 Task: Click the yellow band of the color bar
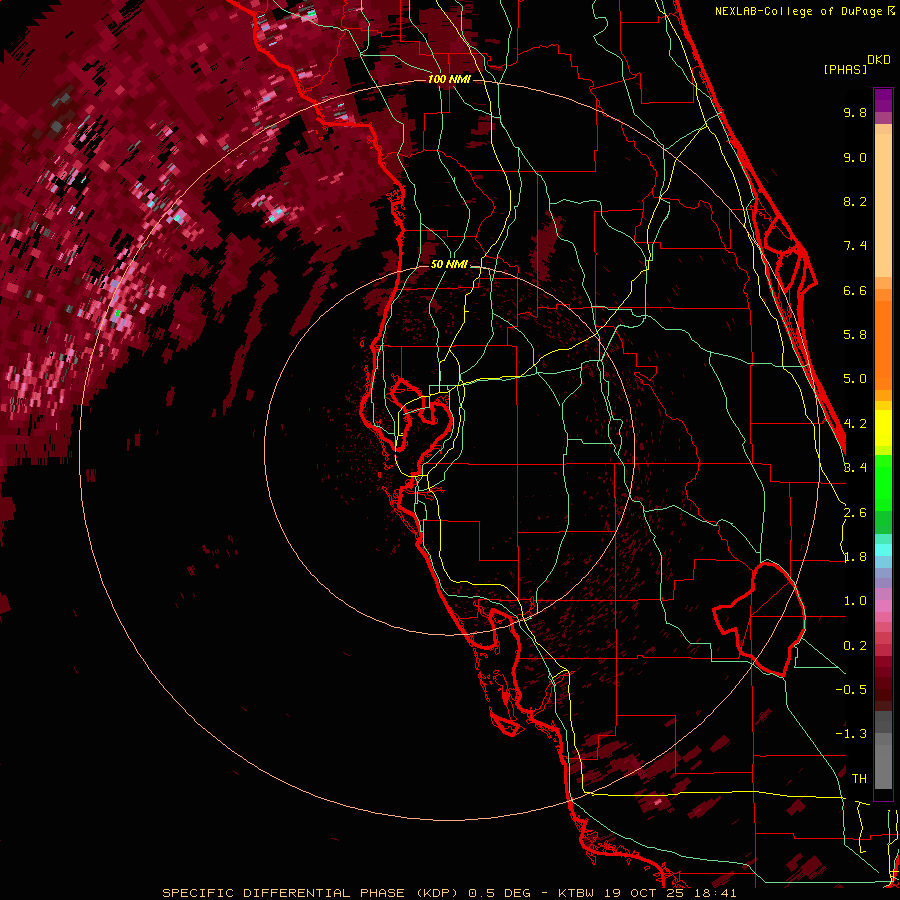point(883,428)
